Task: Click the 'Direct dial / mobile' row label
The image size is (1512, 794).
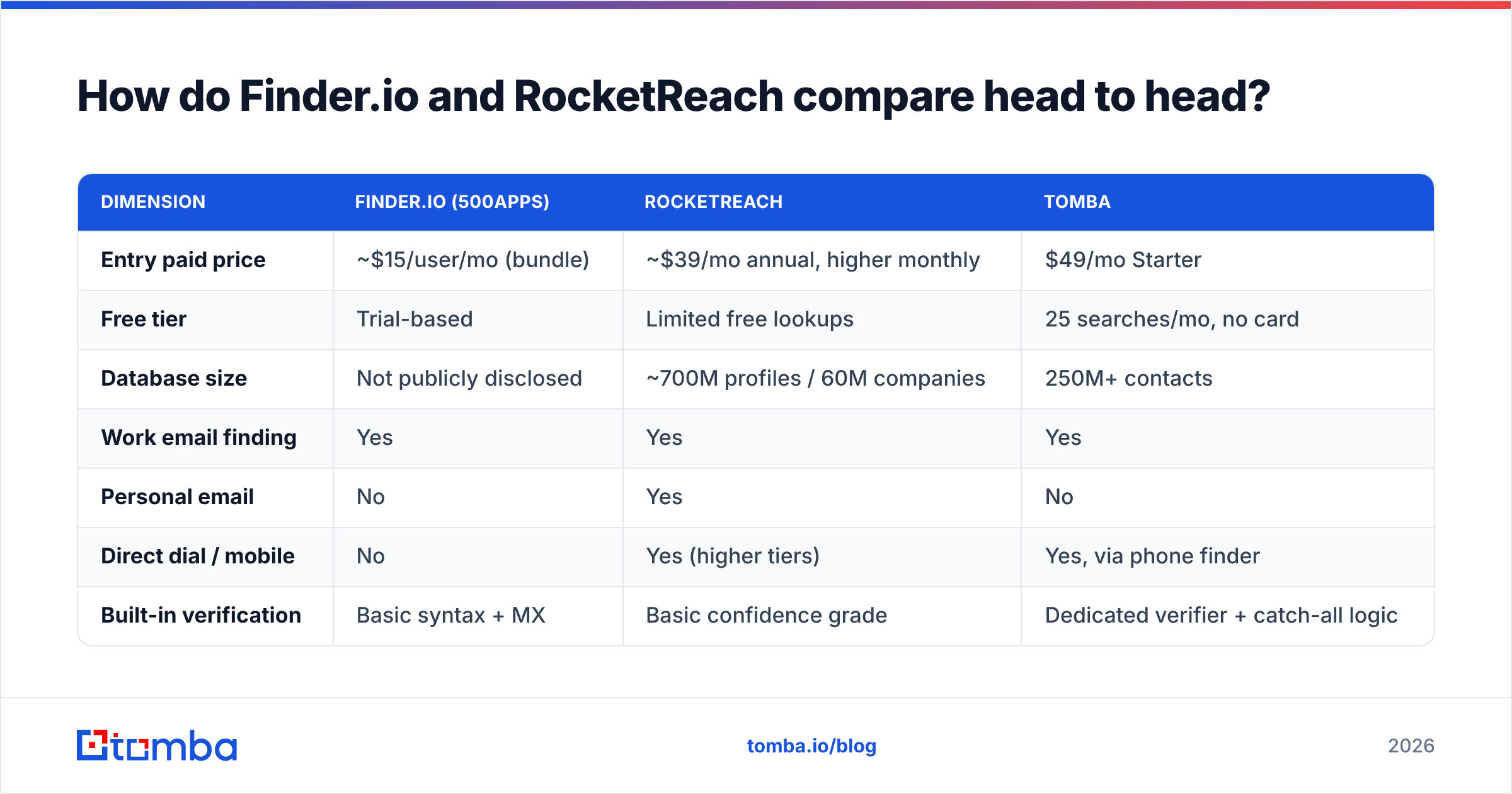Action: [198, 556]
